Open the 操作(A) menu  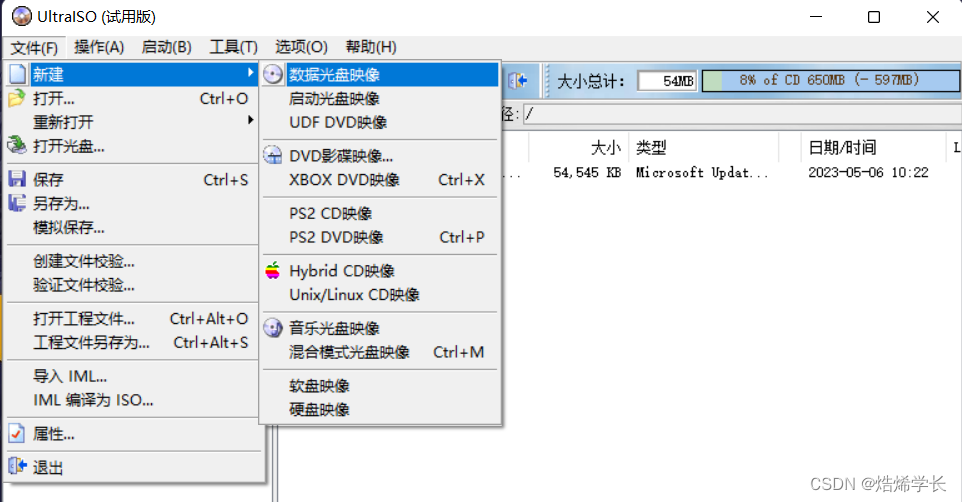coord(99,47)
